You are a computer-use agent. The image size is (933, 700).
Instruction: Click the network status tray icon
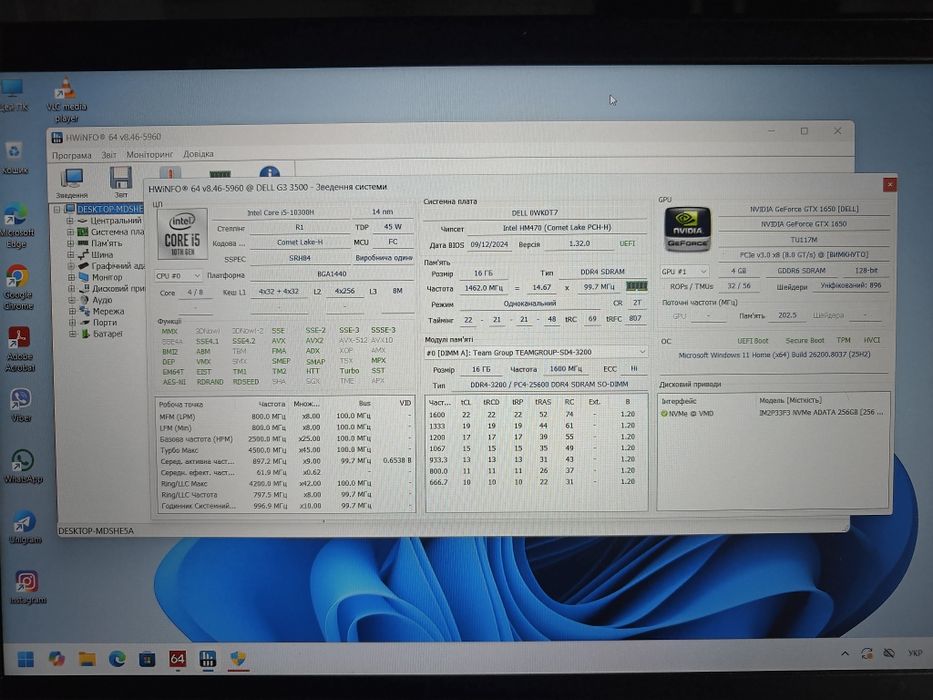[889, 654]
